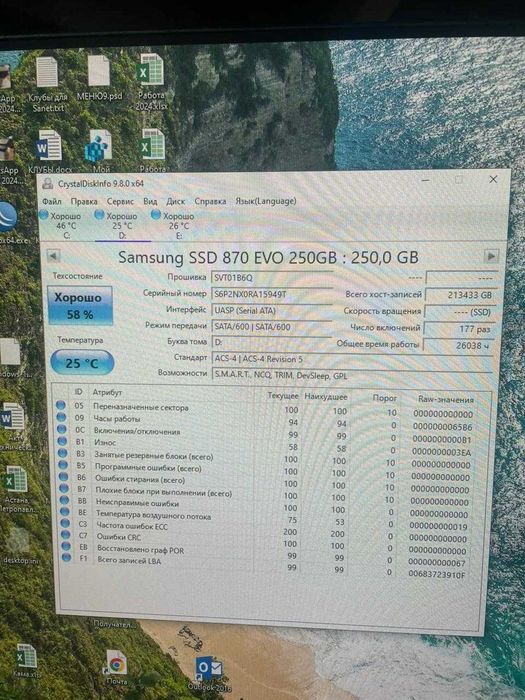Click the standard field ACS-4 | ACS-4 Revision 5
Screen dimensions: 525x700
click(x=352, y=359)
